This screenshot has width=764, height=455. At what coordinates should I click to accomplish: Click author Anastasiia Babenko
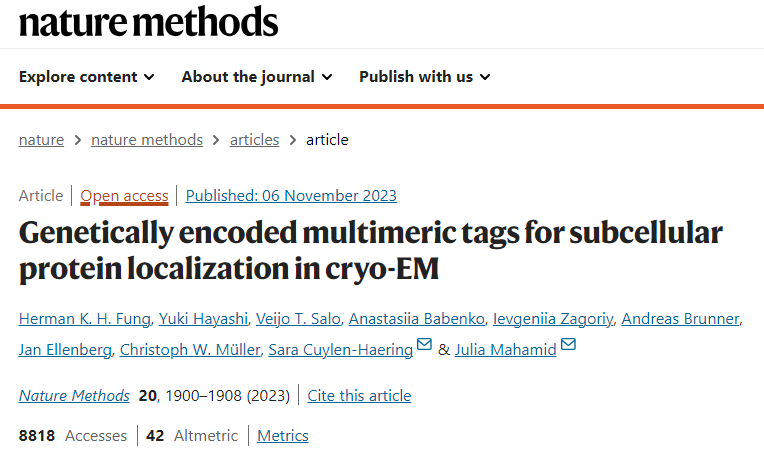pyautogui.click(x=417, y=319)
